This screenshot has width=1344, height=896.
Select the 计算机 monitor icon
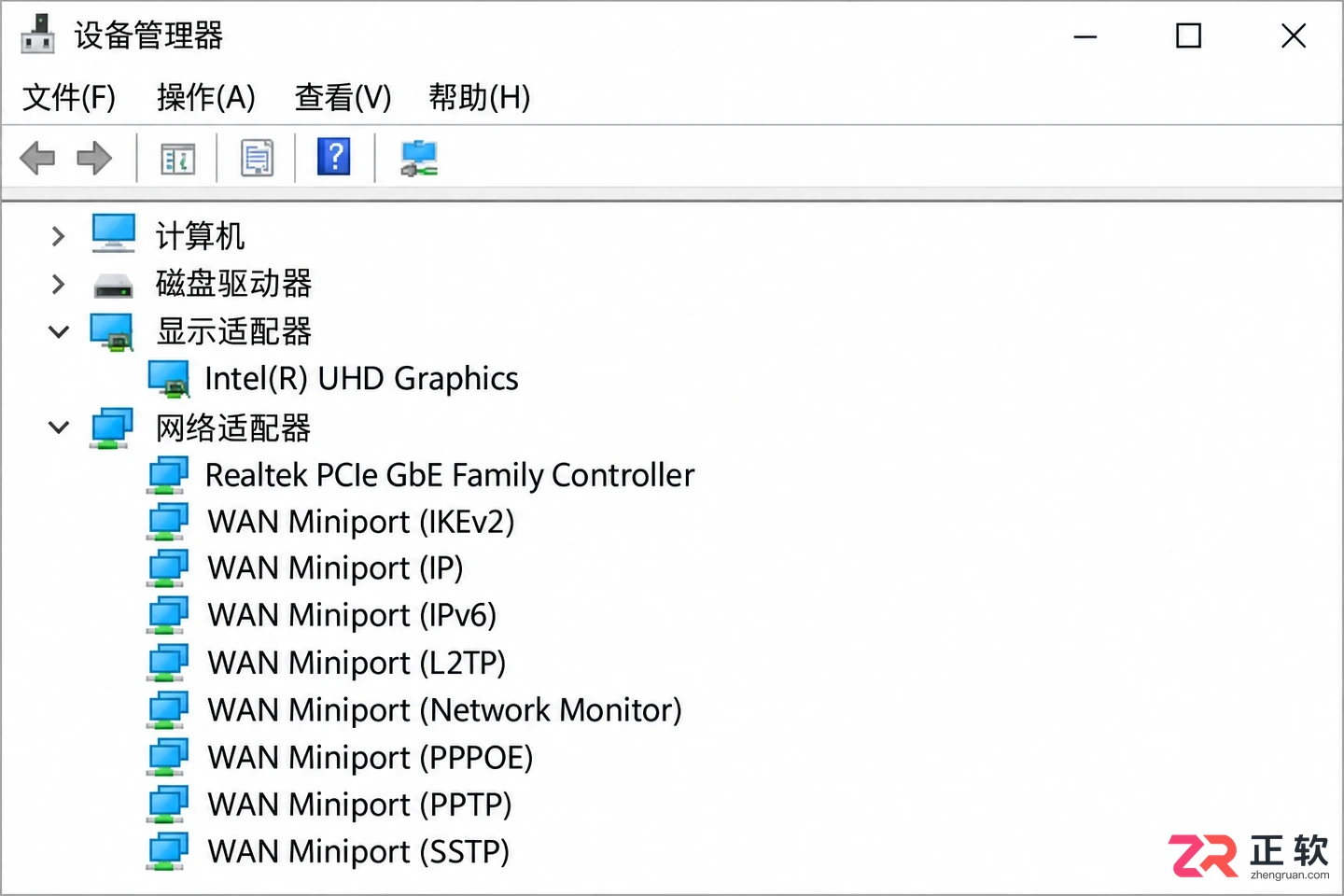(114, 233)
